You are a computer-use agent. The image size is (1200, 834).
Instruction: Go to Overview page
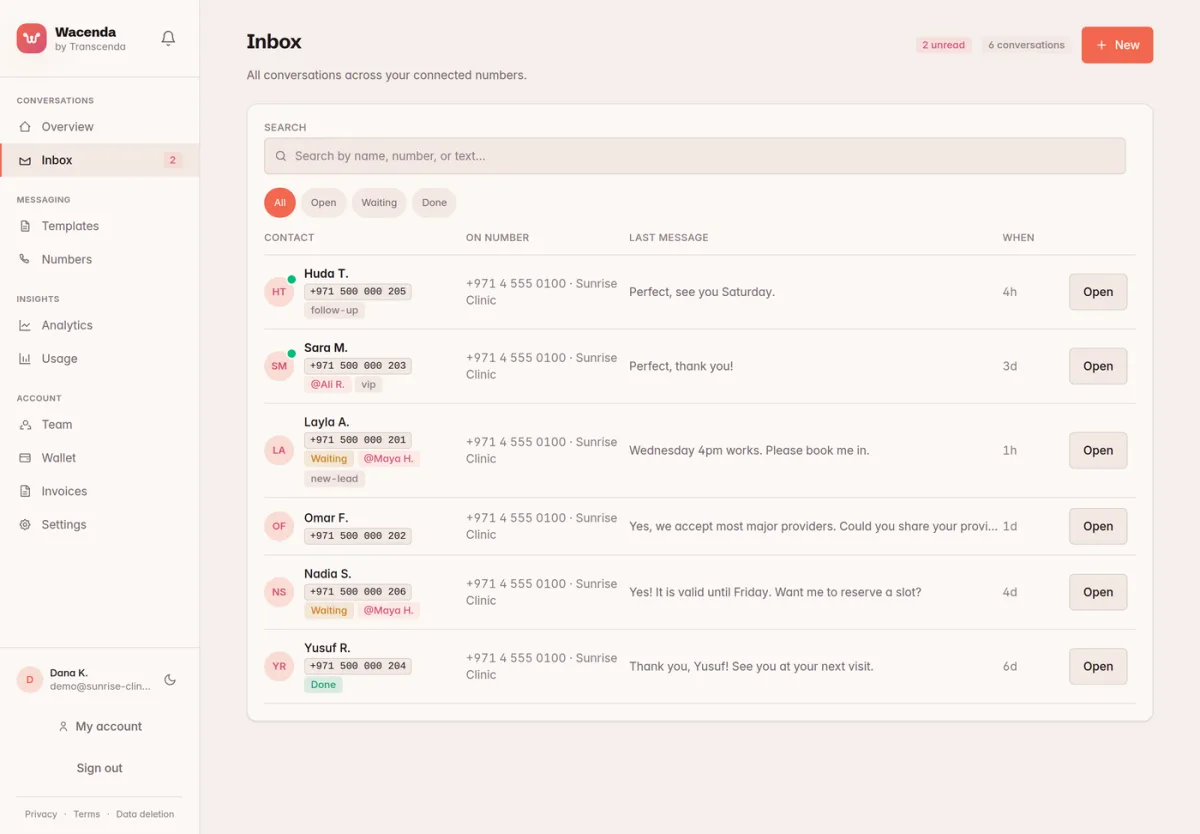pos(100,127)
